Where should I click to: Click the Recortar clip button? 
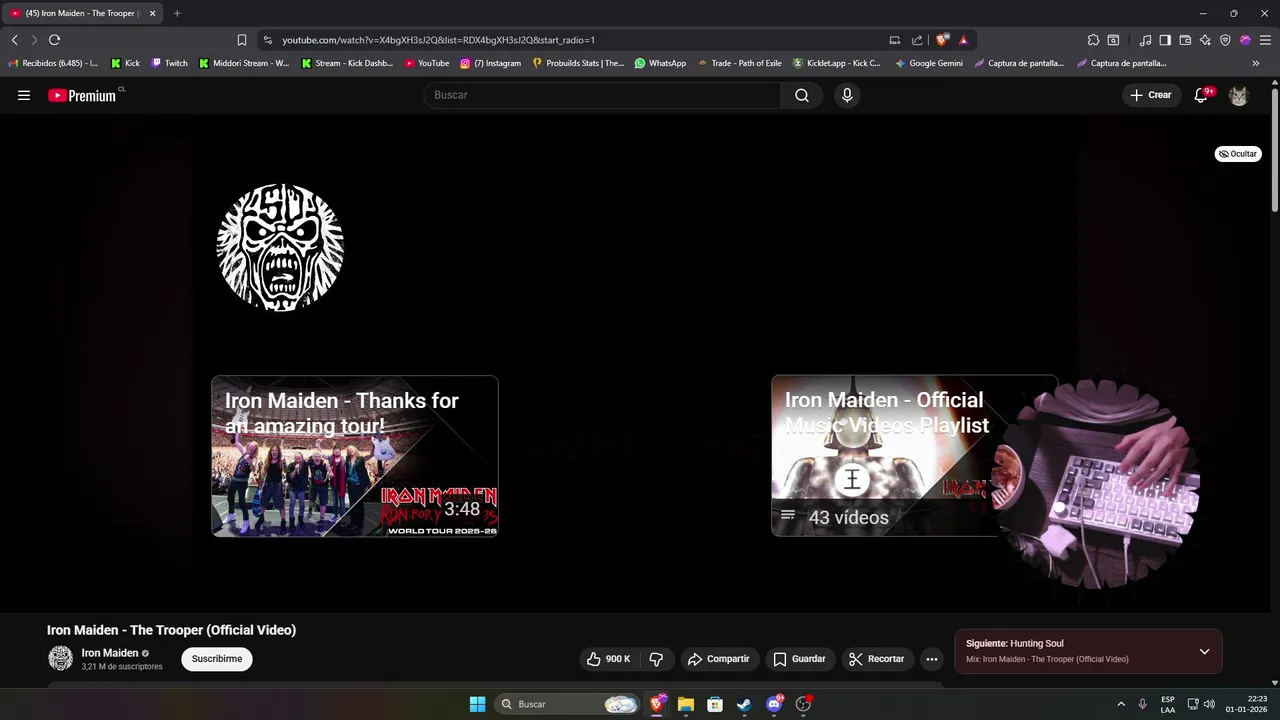[876, 659]
